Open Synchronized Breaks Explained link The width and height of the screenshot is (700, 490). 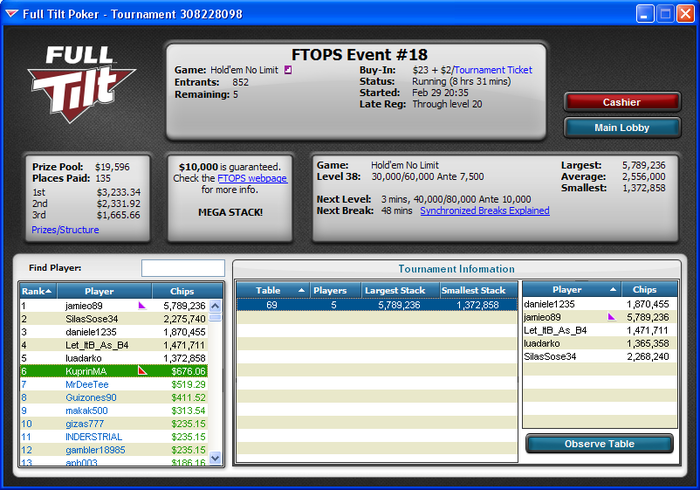(x=484, y=211)
